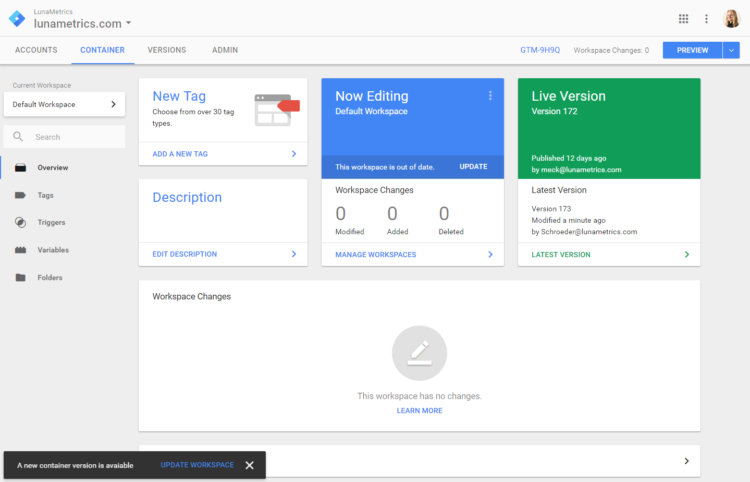Click the Added count of 0
The height and width of the screenshot is (482, 750).
click(x=392, y=214)
